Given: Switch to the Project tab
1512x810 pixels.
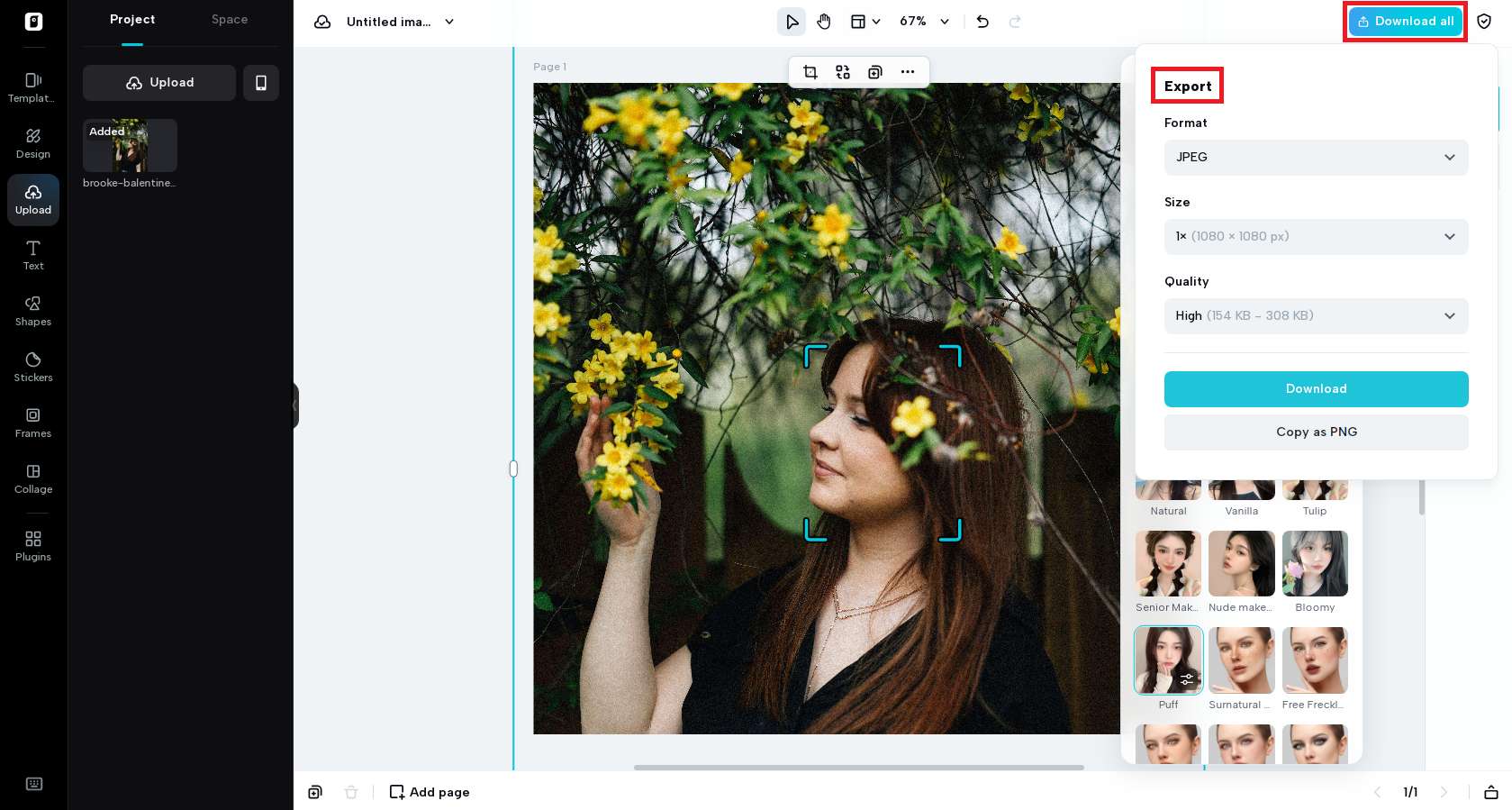Looking at the screenshot, I should coord(132,20).
